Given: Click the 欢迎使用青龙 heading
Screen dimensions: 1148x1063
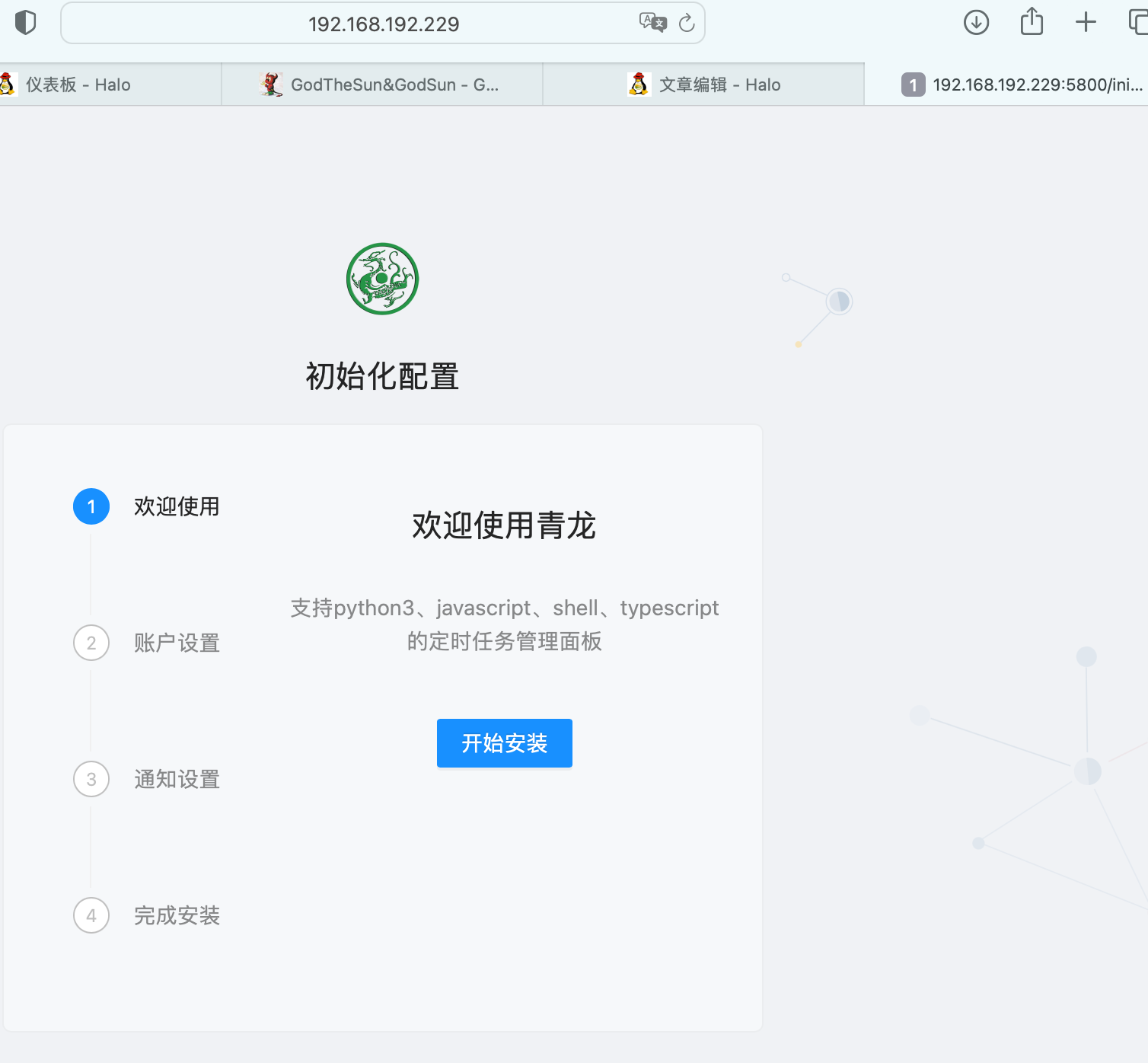Looking at the screenshot, I should (x=504, y=525).
